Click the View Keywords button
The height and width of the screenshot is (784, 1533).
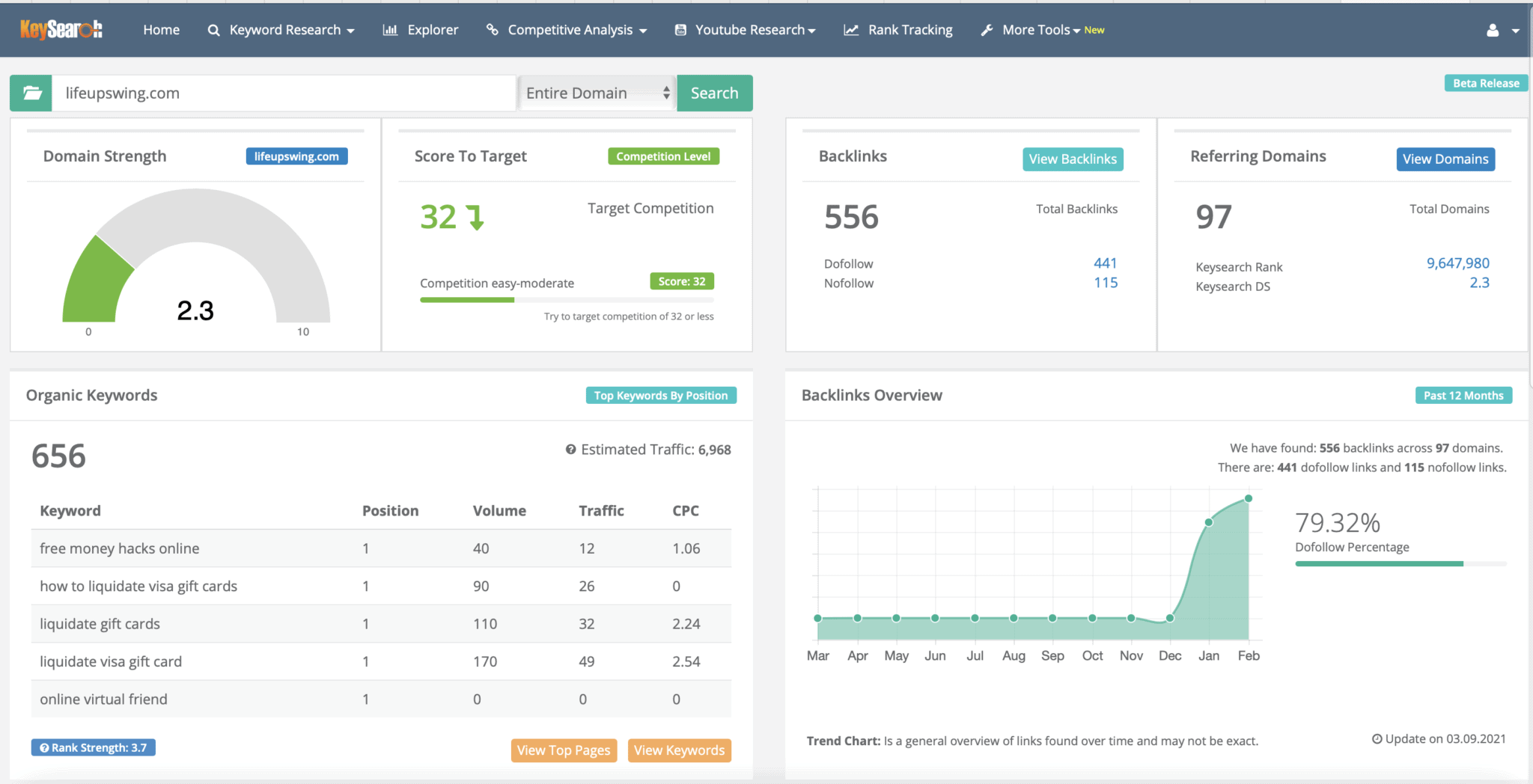tap(680, 750)
